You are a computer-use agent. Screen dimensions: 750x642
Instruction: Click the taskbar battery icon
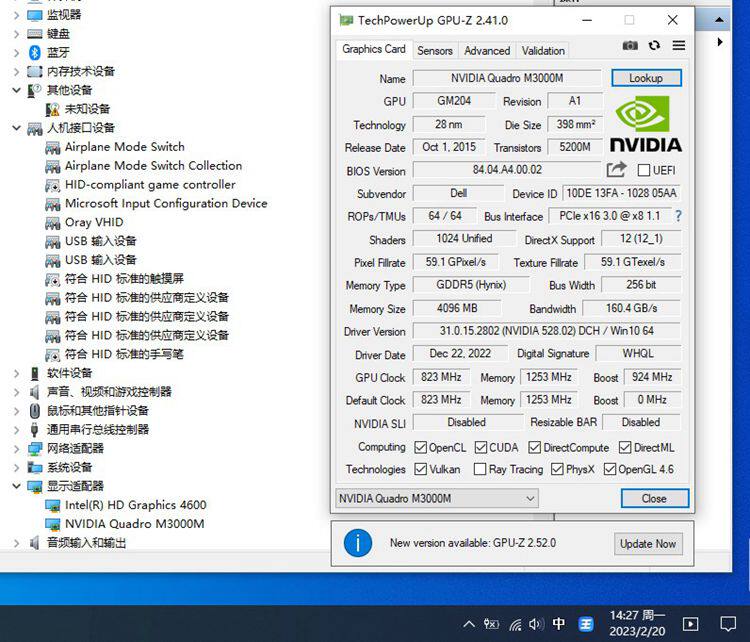[x=491, y=624]
